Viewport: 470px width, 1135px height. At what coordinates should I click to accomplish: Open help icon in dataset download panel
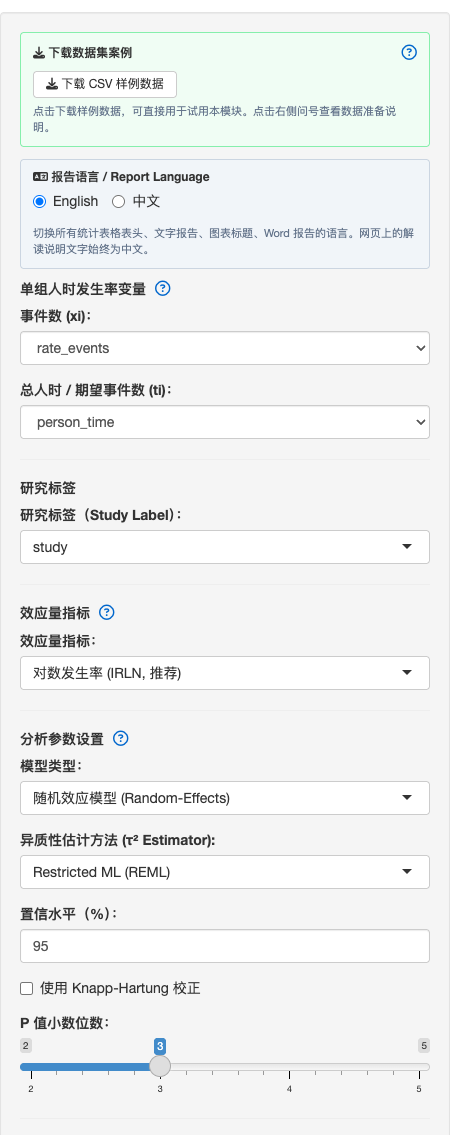409,52
